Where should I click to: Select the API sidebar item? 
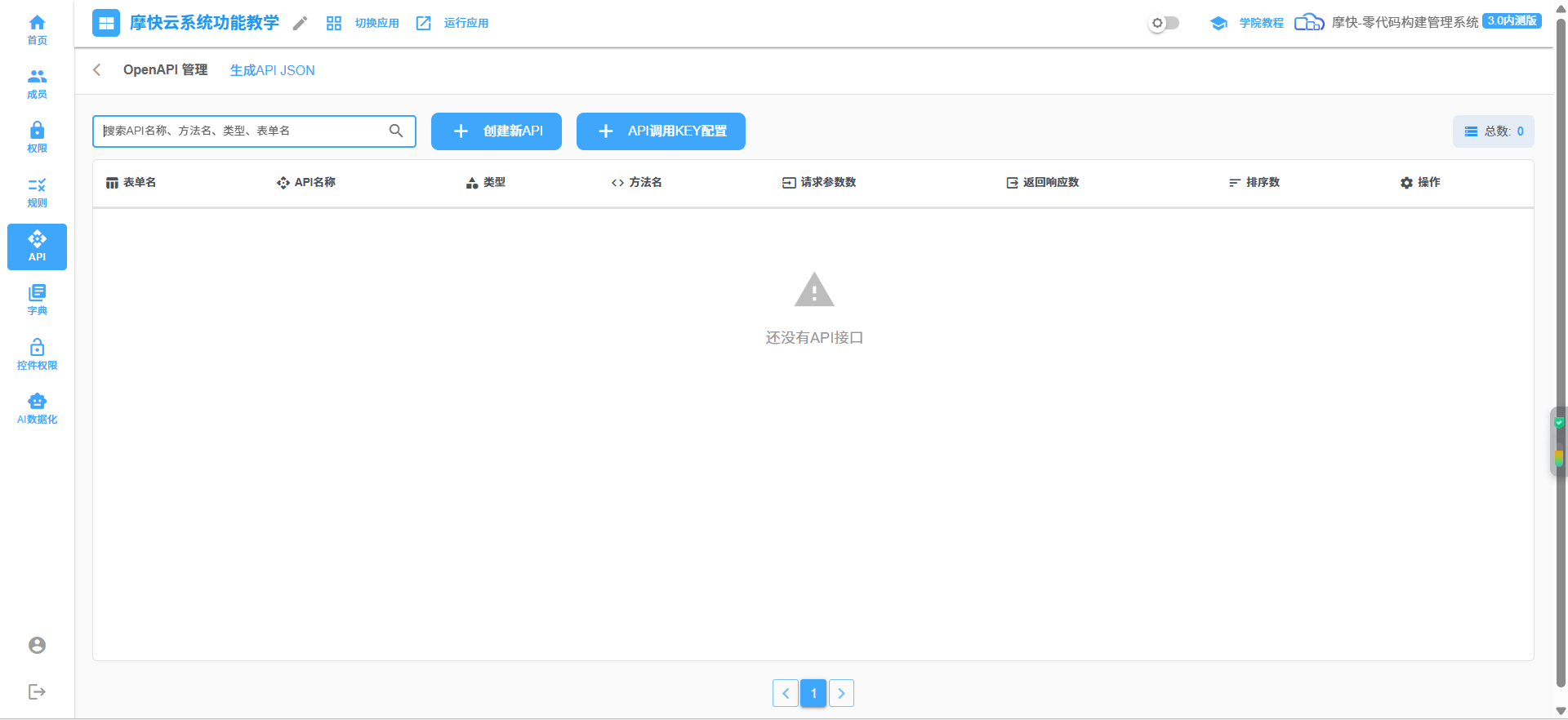(x=37, y=247)
